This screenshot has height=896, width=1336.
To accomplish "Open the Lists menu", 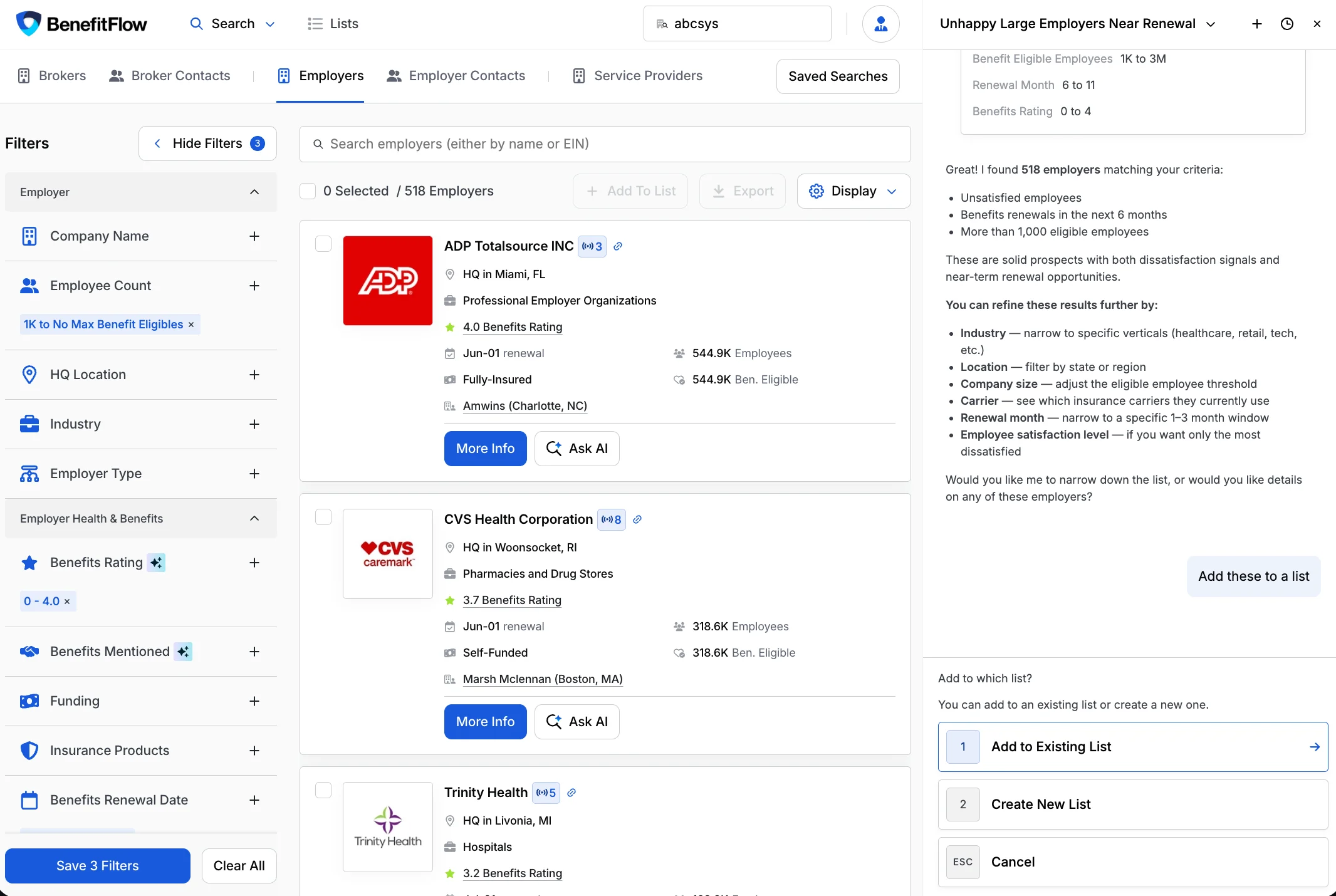I will tap(333, 24).
